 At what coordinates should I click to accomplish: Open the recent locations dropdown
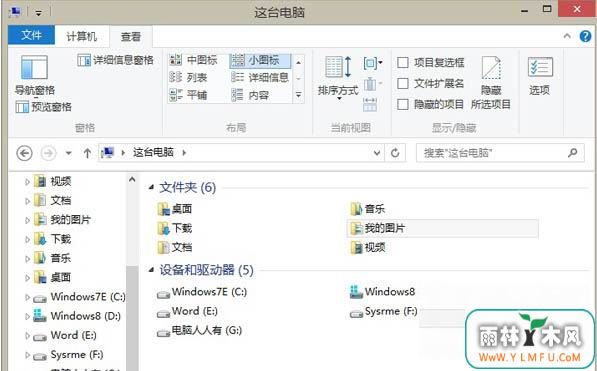tap(69, 154)
